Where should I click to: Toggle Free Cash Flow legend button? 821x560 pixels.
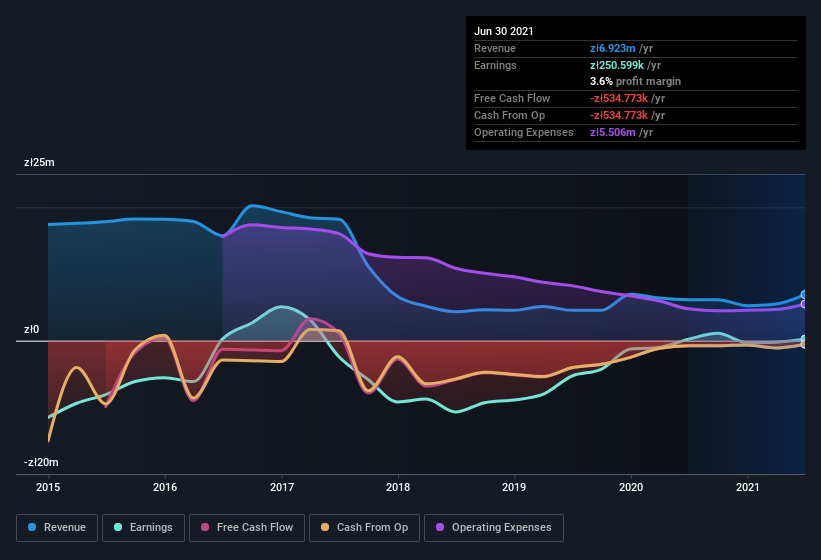(x=247, y=528)
